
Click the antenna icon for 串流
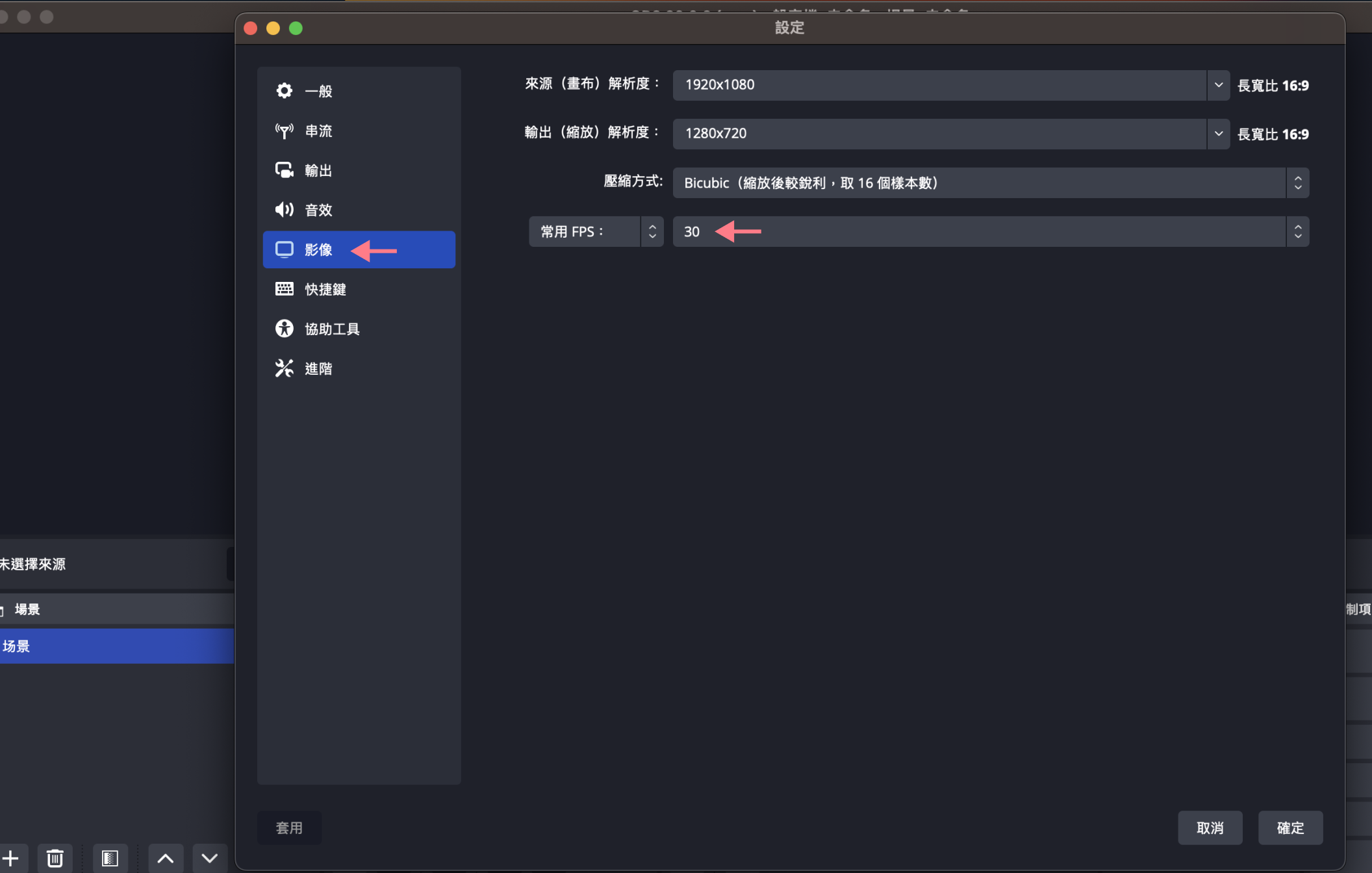point(284,131)
